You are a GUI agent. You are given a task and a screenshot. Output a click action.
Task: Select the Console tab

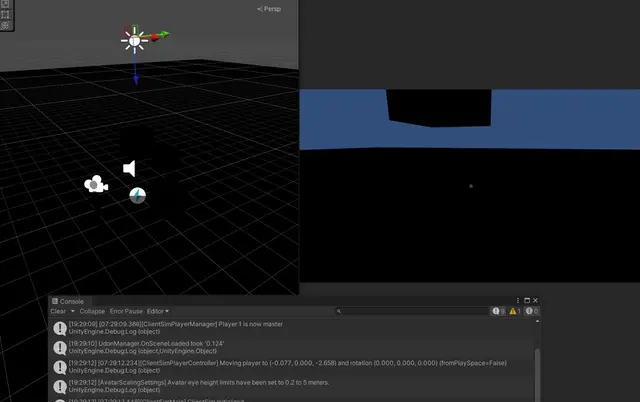pyautogui.click(x=68, y=301)
